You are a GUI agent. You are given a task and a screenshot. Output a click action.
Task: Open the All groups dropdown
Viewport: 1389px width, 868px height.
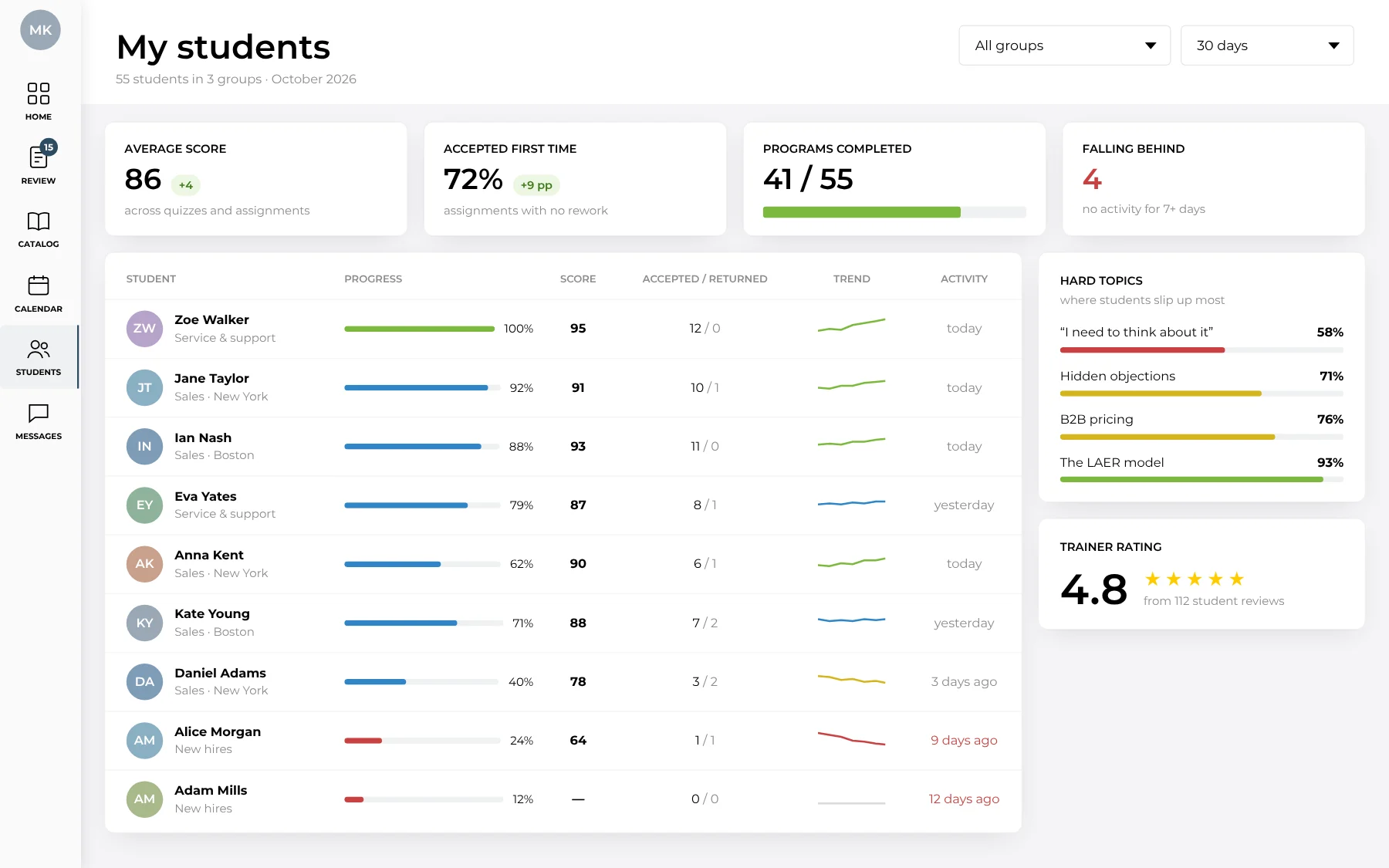[1064, 46]
